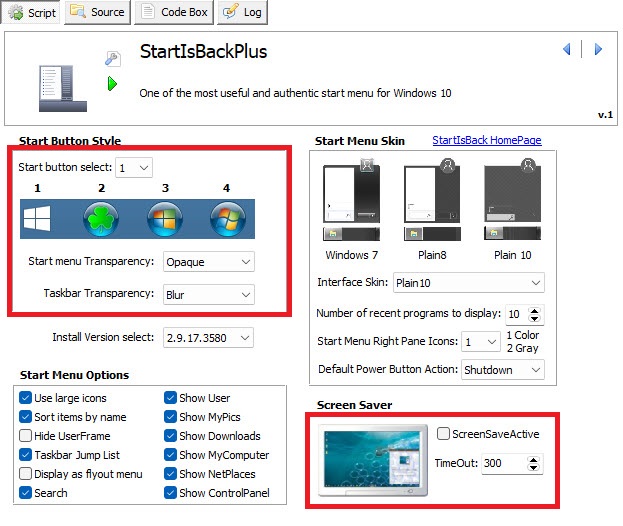623x526 pixels.
Task: Pick the number 4 Windows 7 orb
Action: coord(228,219)
